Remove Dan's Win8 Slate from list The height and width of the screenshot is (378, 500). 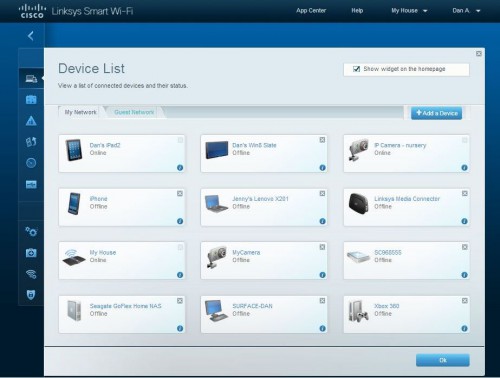pos(322,140)
